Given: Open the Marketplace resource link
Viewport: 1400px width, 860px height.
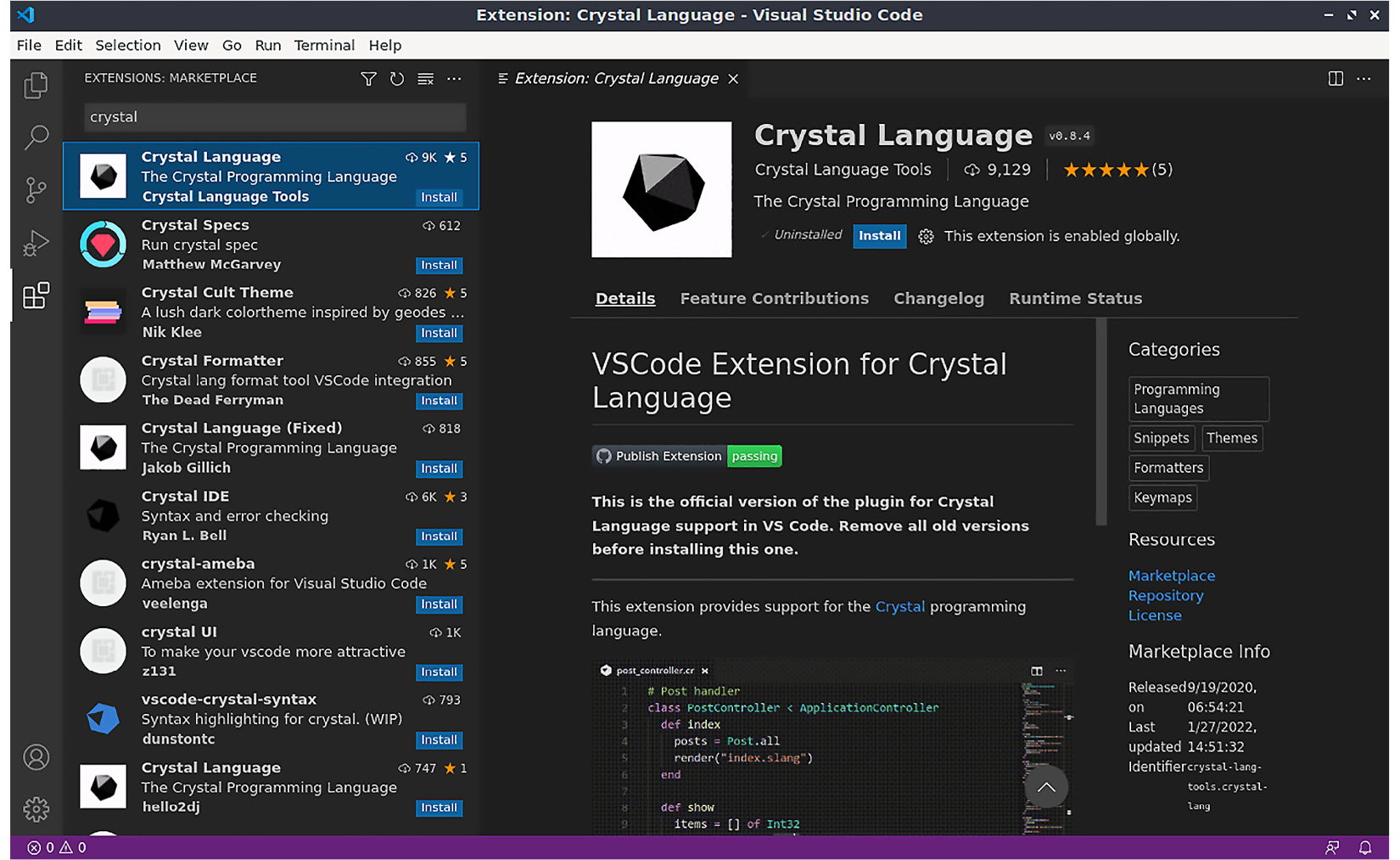Looking at the screenshot, I should pyautogui.click(x=1171, y=576).
